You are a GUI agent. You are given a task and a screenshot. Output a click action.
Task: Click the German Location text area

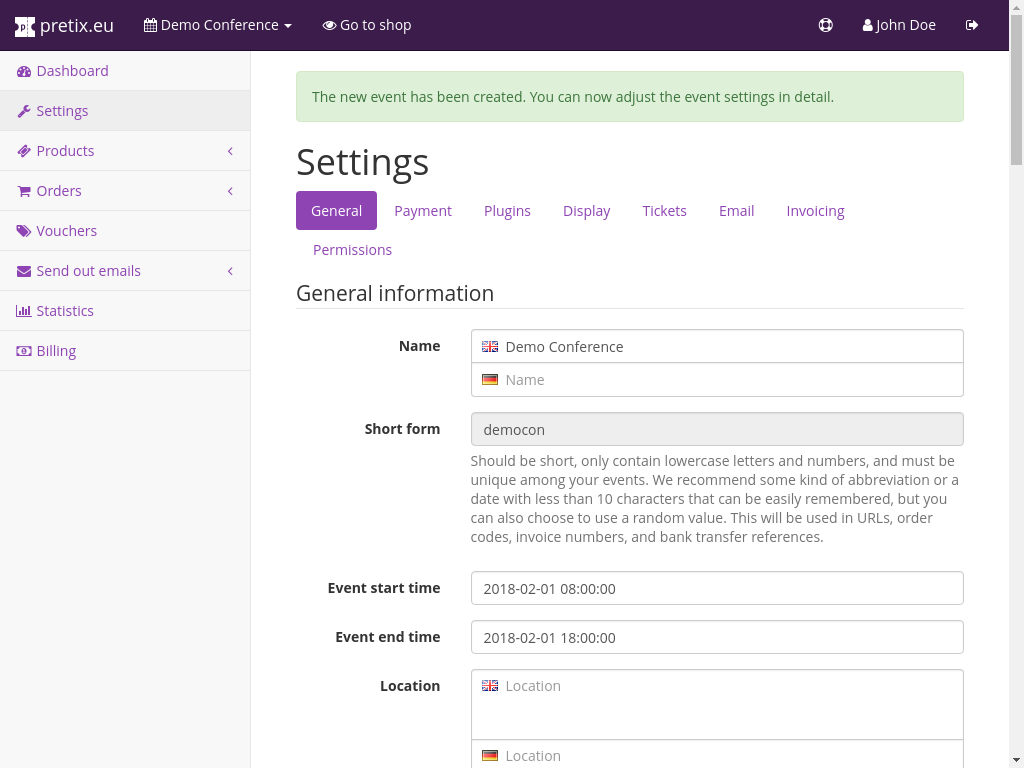(717, 754)
